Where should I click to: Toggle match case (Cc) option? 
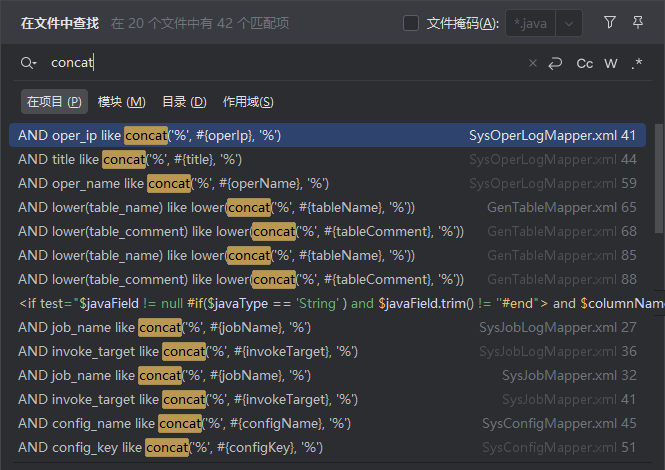(x=584, y=64)
